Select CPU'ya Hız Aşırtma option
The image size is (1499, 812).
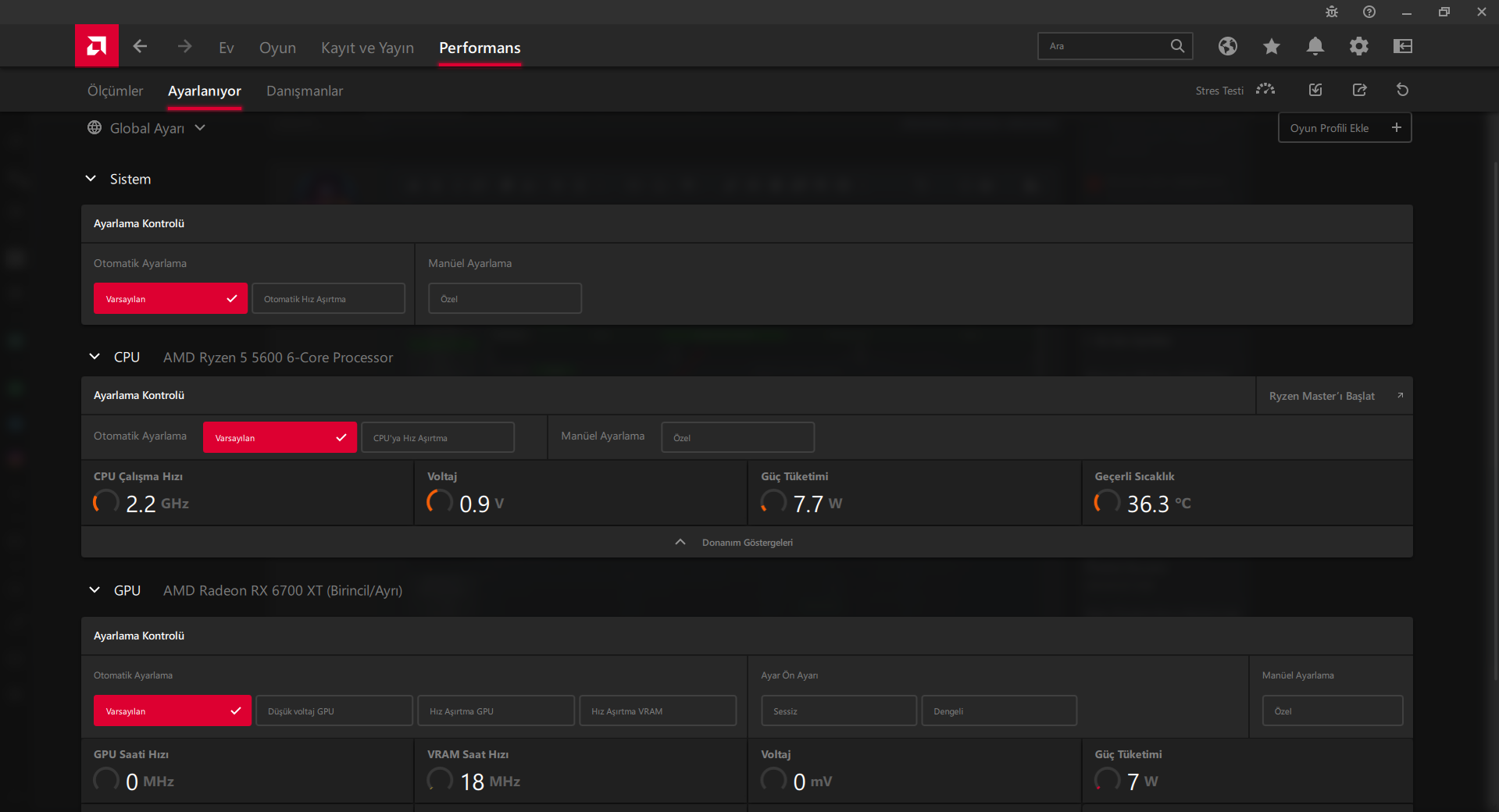437,437
